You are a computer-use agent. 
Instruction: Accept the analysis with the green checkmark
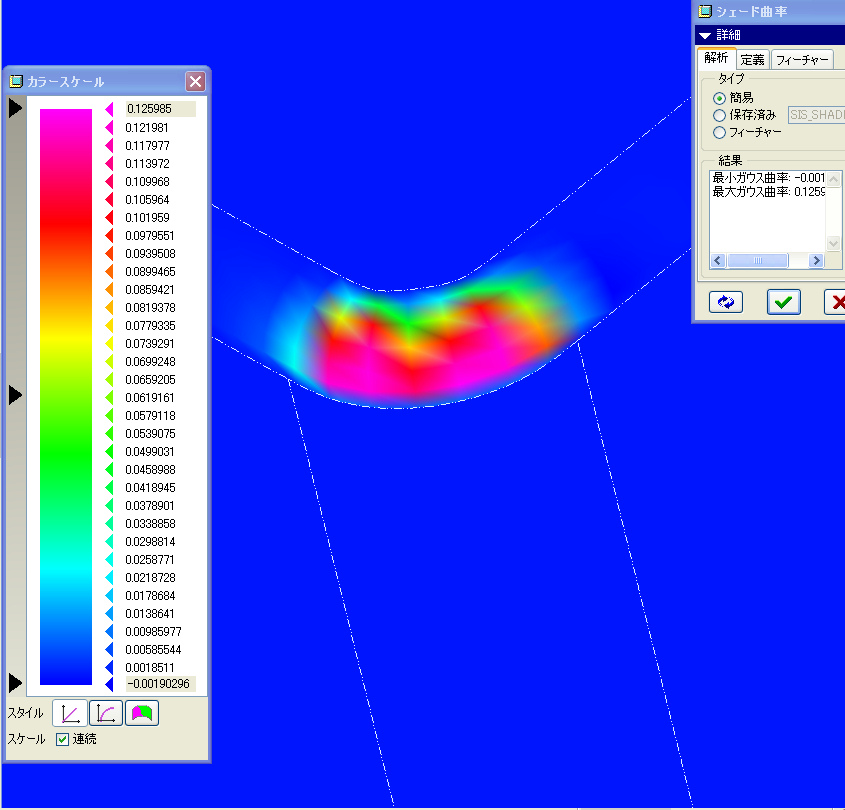click(x=785, y=302)
